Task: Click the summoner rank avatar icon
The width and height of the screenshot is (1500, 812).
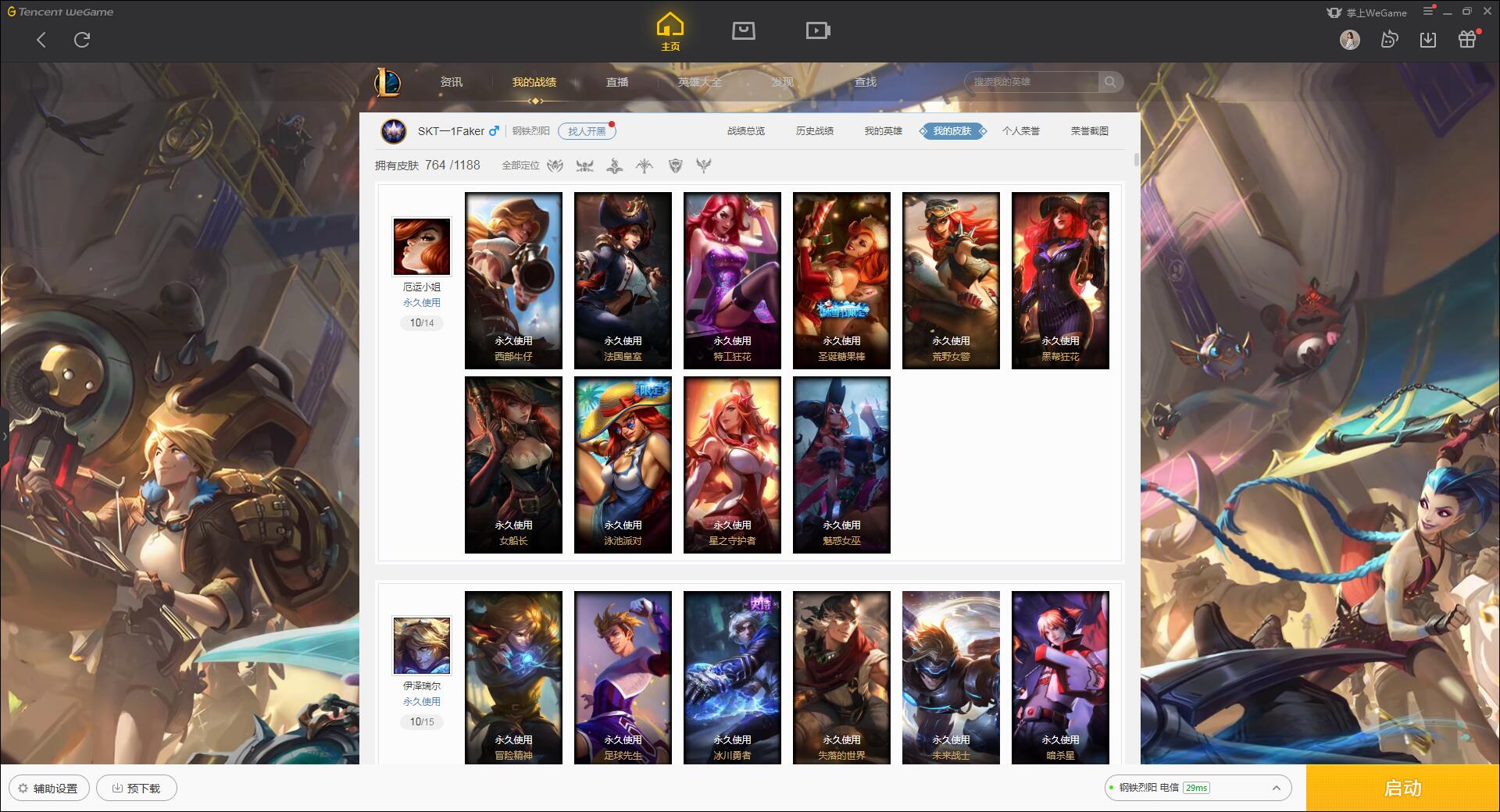Action: [x=394, y=131]
